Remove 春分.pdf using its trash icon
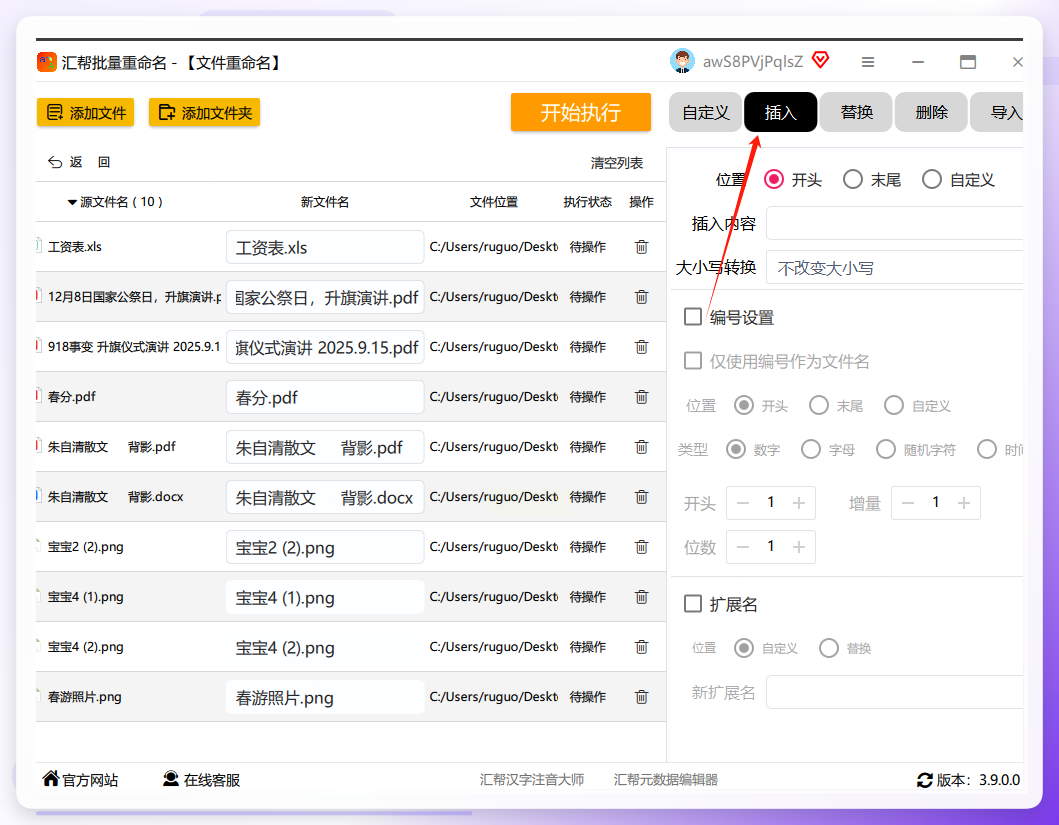 click(641, 397)
